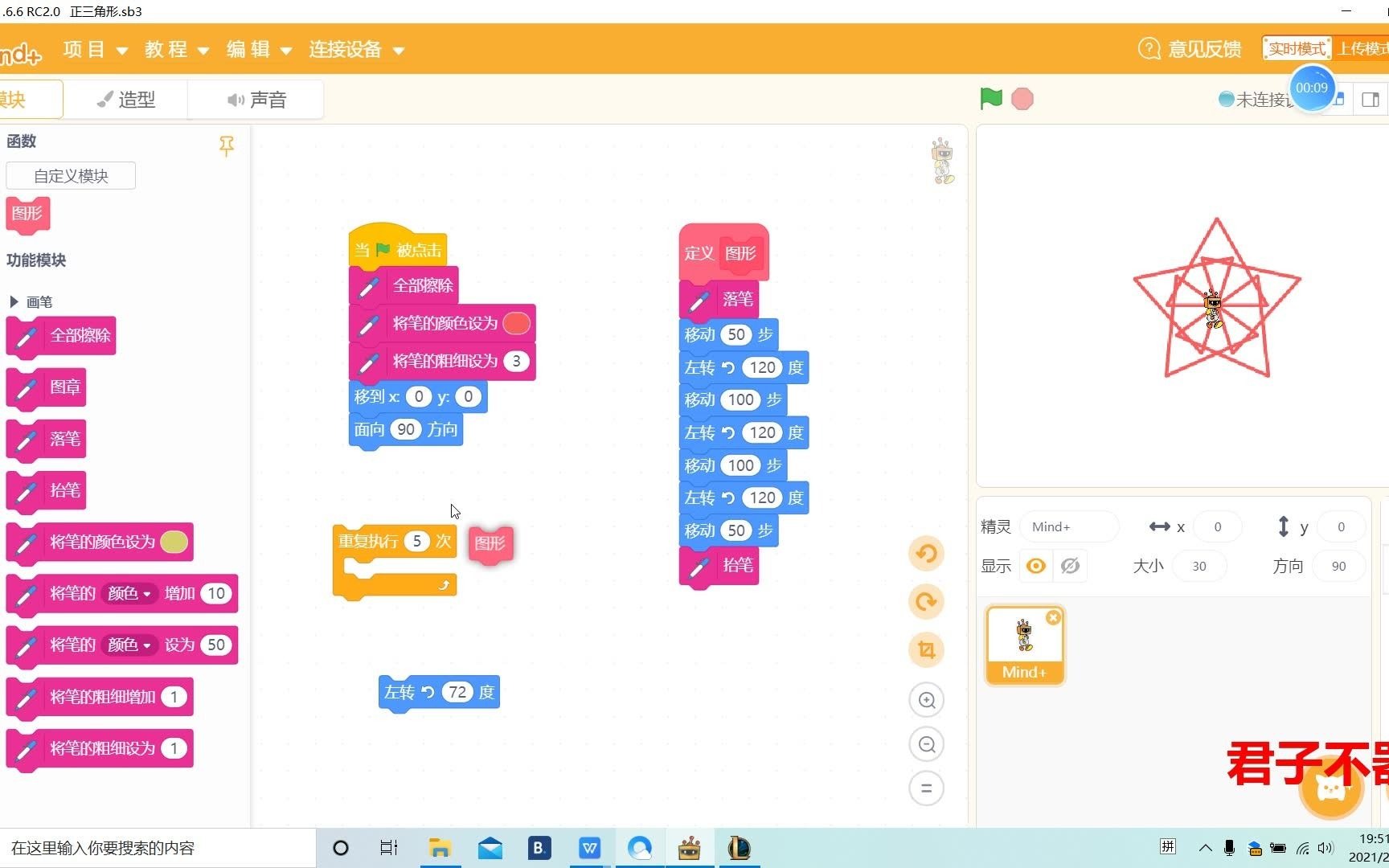
Task: Open the 连接设备 device menu
Action: 345,49
